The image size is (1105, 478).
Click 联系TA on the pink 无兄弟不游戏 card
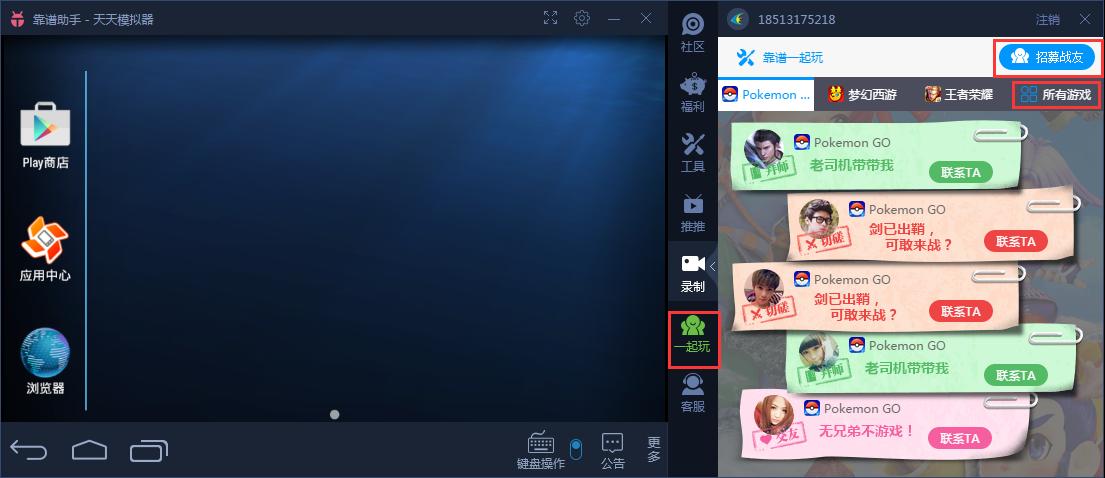pos(960,438)
